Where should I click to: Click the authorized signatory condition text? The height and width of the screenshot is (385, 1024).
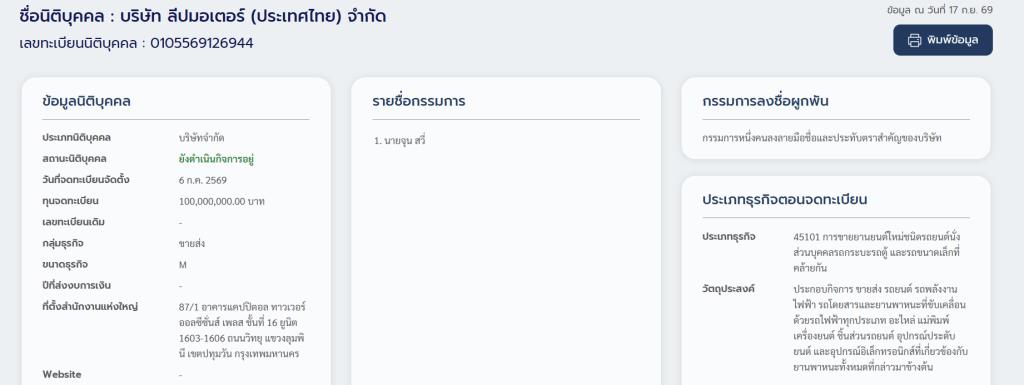point(822,138)
